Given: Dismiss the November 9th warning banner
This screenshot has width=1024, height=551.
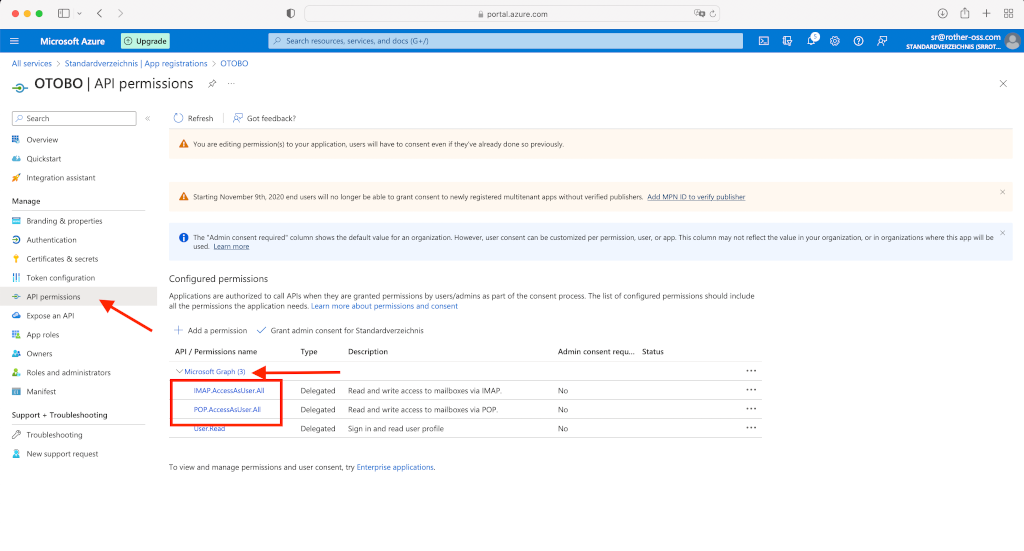Looking at the screenshot, I should click(x=1002, y=192).
